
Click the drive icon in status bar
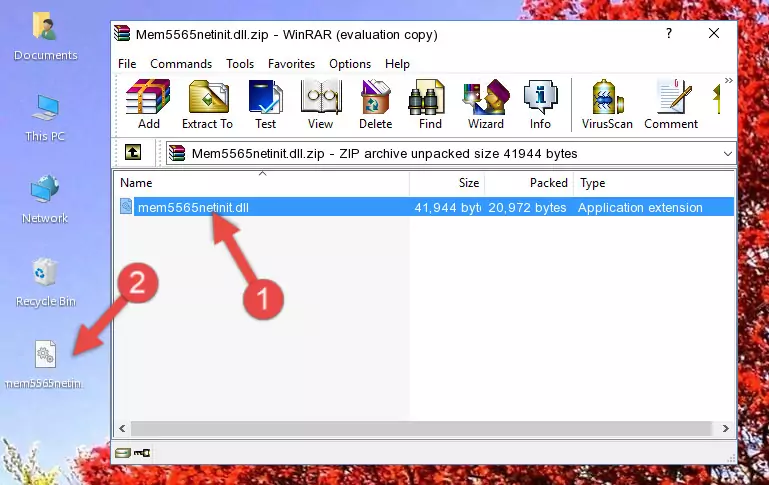tap(123, 453)
